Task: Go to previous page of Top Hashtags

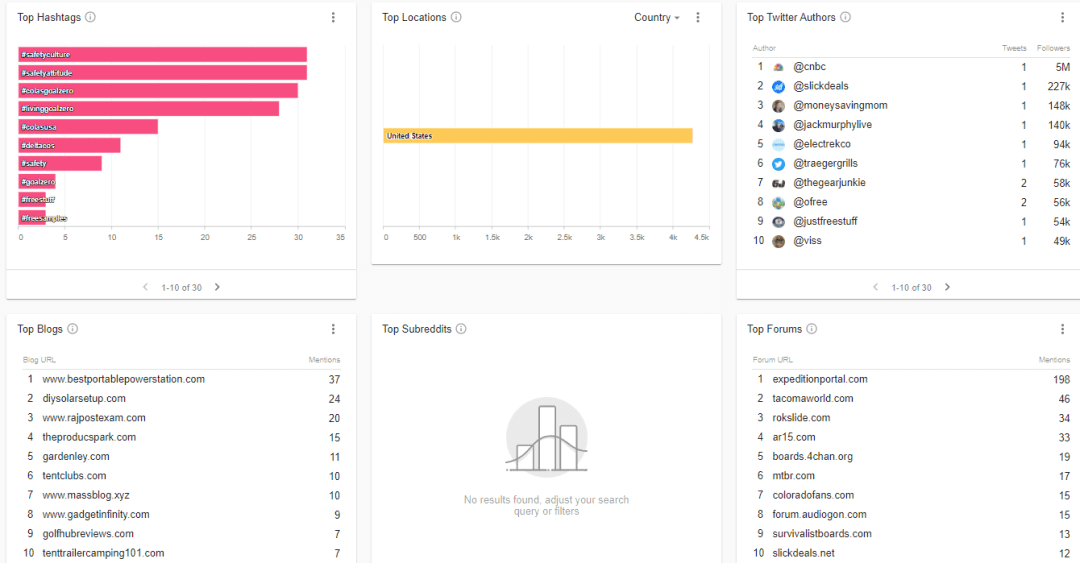Action: click(145, 287)
